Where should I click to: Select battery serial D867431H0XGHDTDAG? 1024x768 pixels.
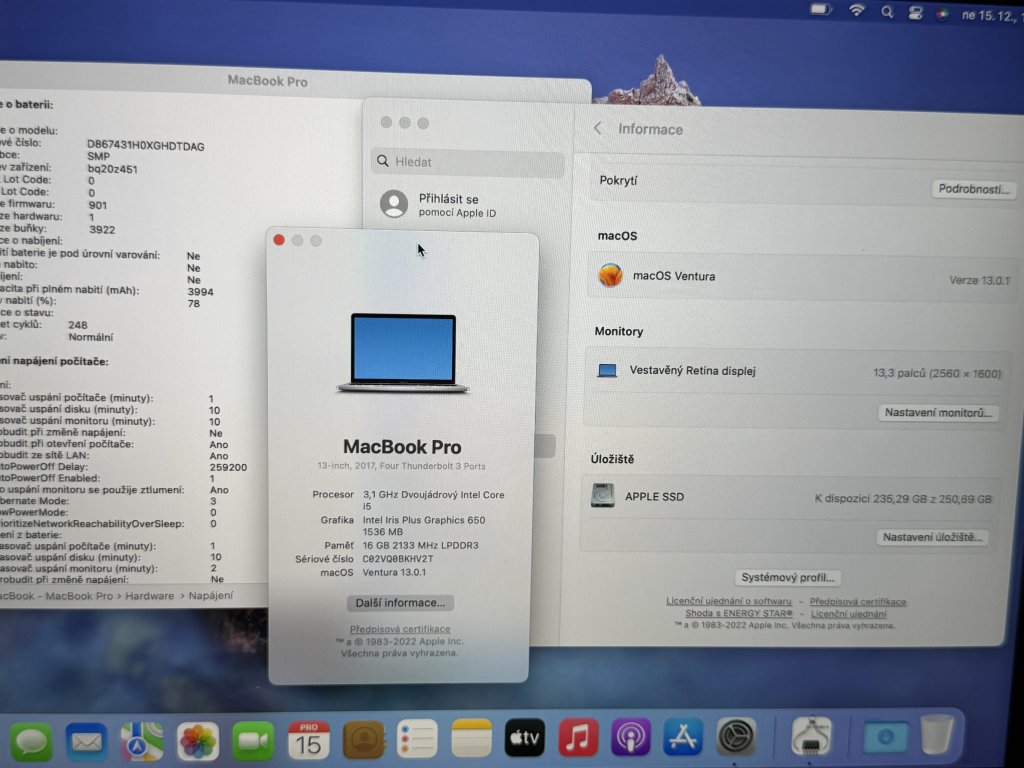point(146,146)
